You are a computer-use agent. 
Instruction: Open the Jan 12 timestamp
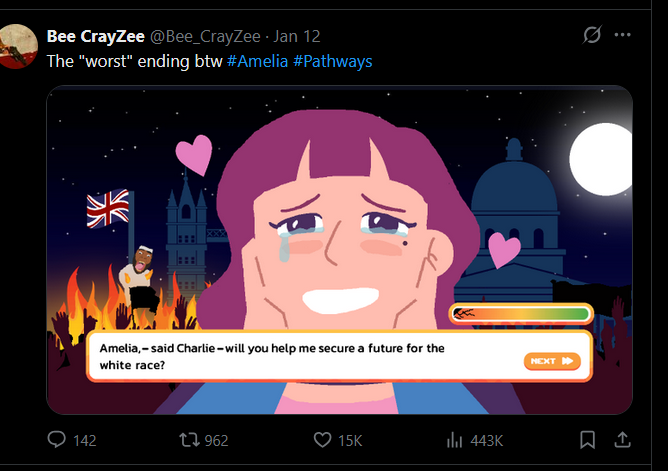coord(297,36)
